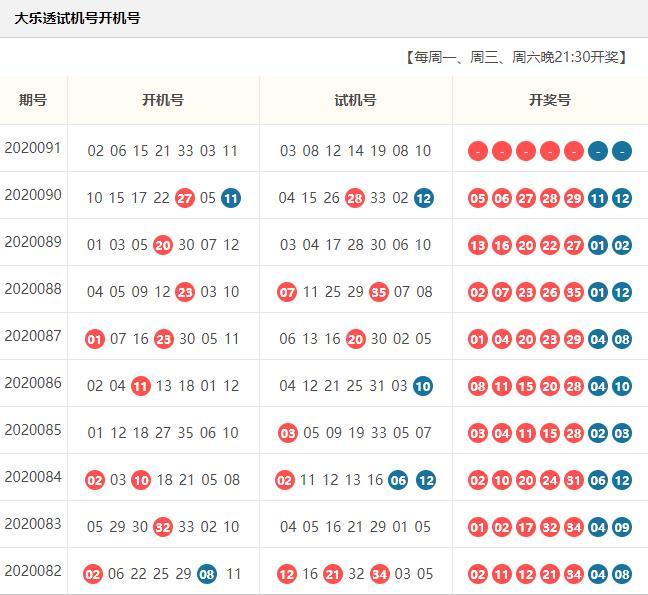Click blue ball 08 in 2020082 开机号

(207, 575)
